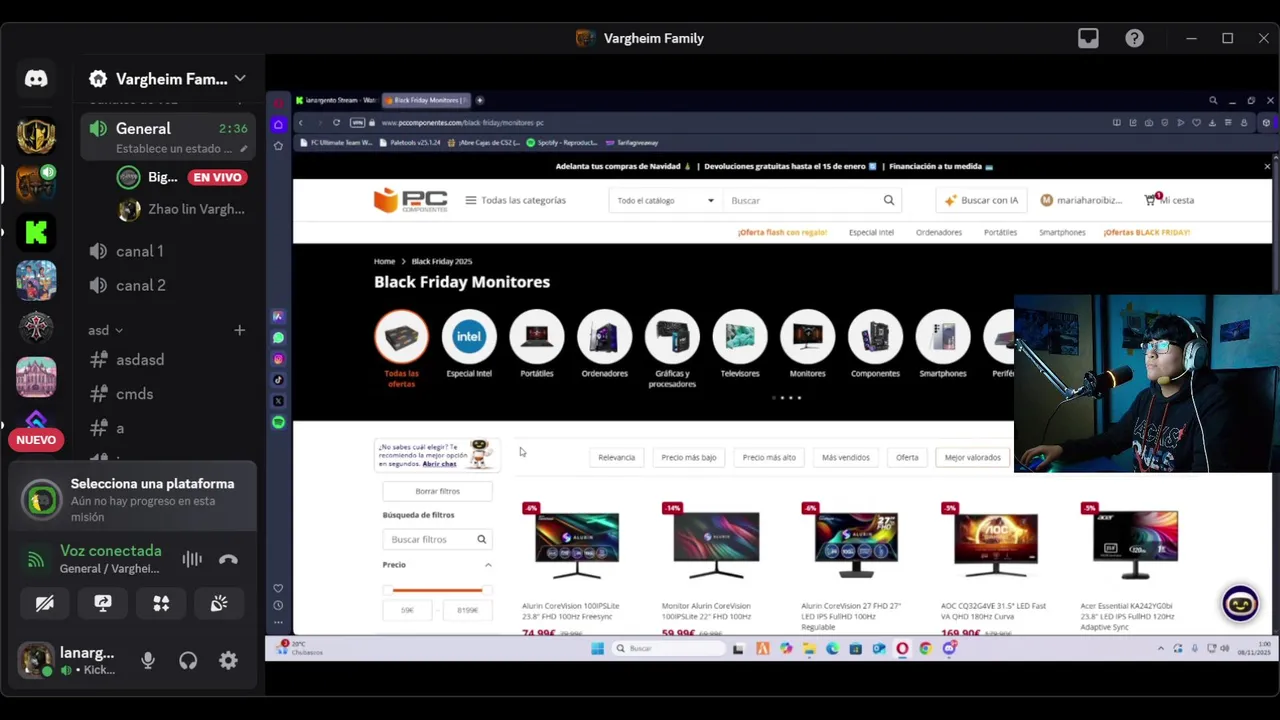The width and height of the screenshot is (1280, 720).
Task: Open Chrome icon in streamed taskbar
Action: (925, 648)
